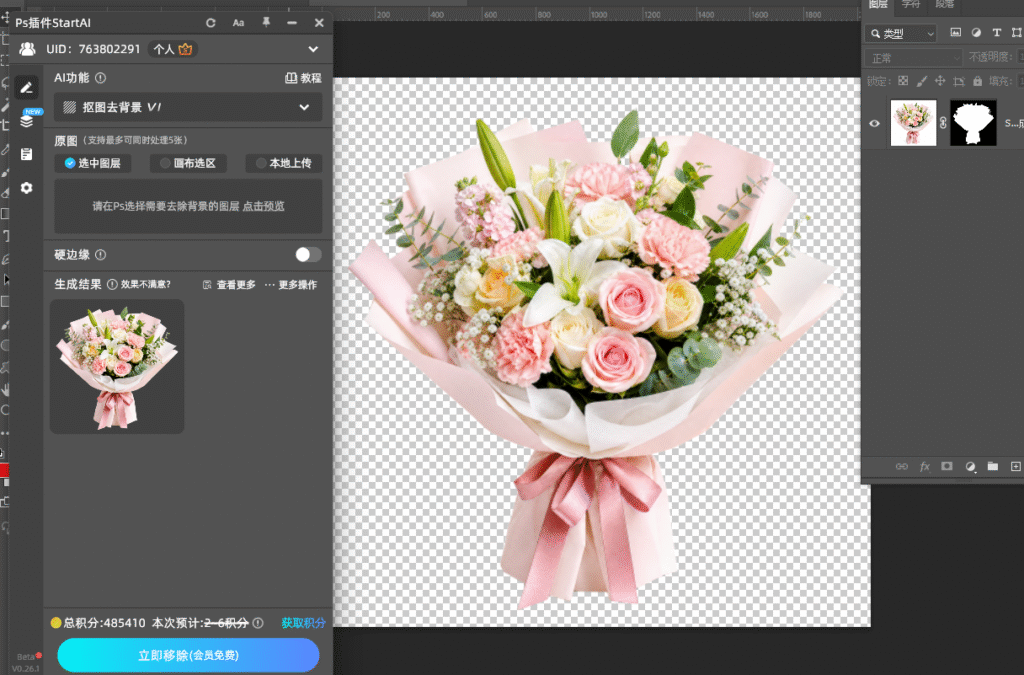
Task: Open the NEW stacked layers sidebar tab
Action: [27, 121]
